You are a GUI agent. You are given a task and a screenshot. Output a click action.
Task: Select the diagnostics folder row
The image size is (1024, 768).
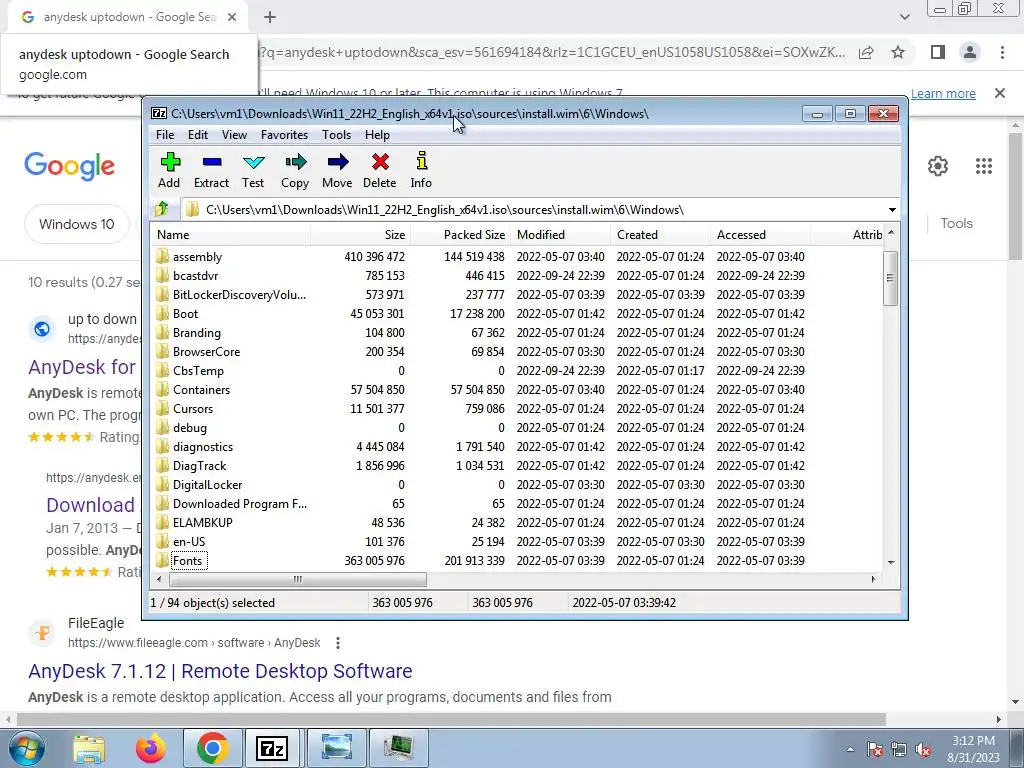click(x=518, y=446)
